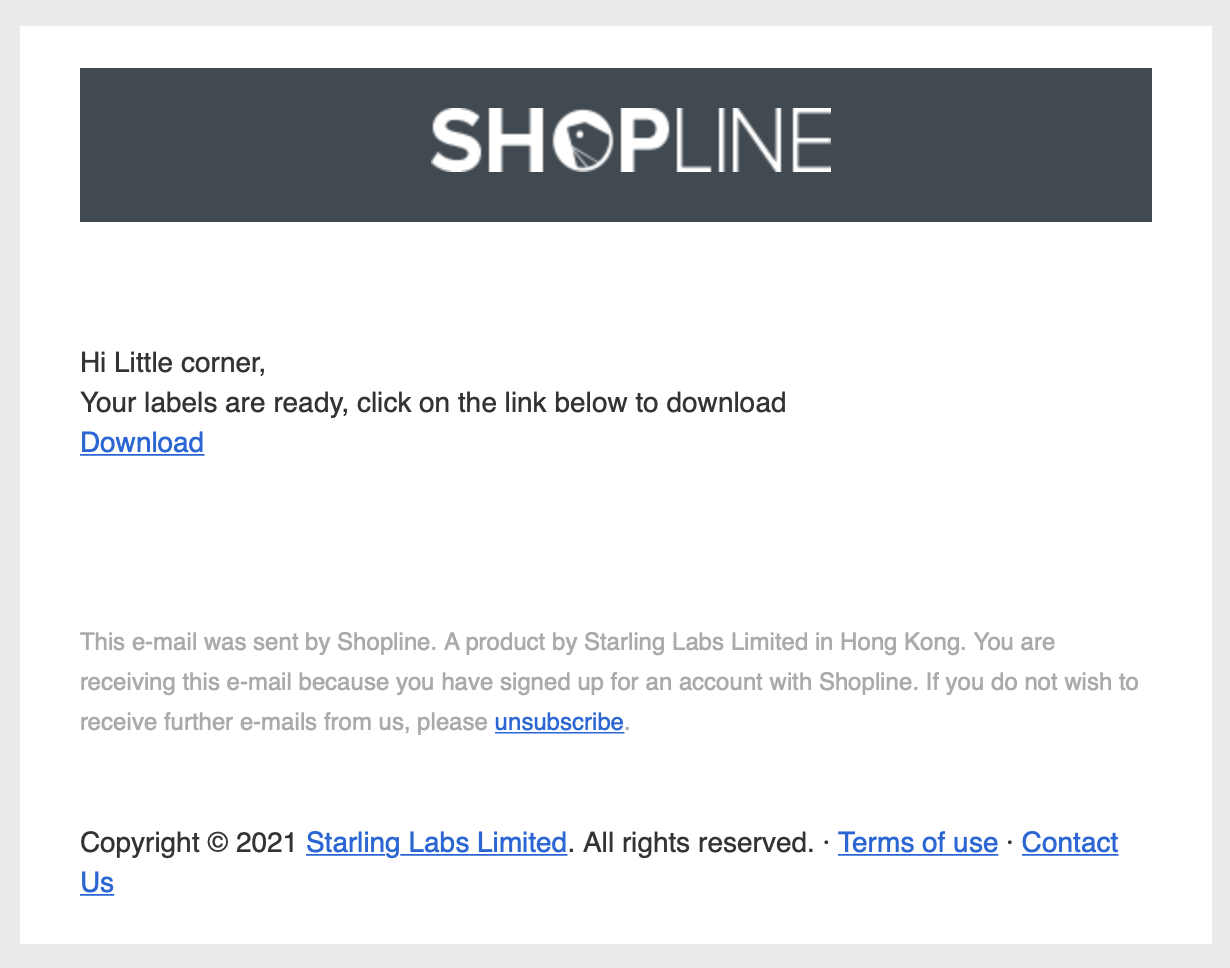Click the thin LINE part of logo
1230x968 pixels.
pyautogui.click(x=750, y=141)
